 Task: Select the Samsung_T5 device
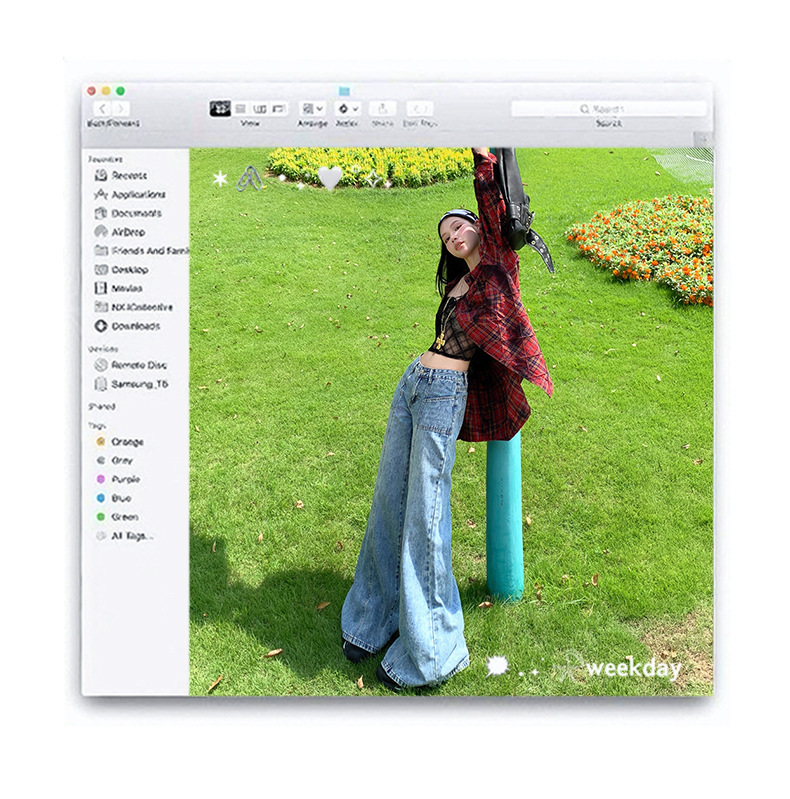pyautogui.click(x=138, y=384)
